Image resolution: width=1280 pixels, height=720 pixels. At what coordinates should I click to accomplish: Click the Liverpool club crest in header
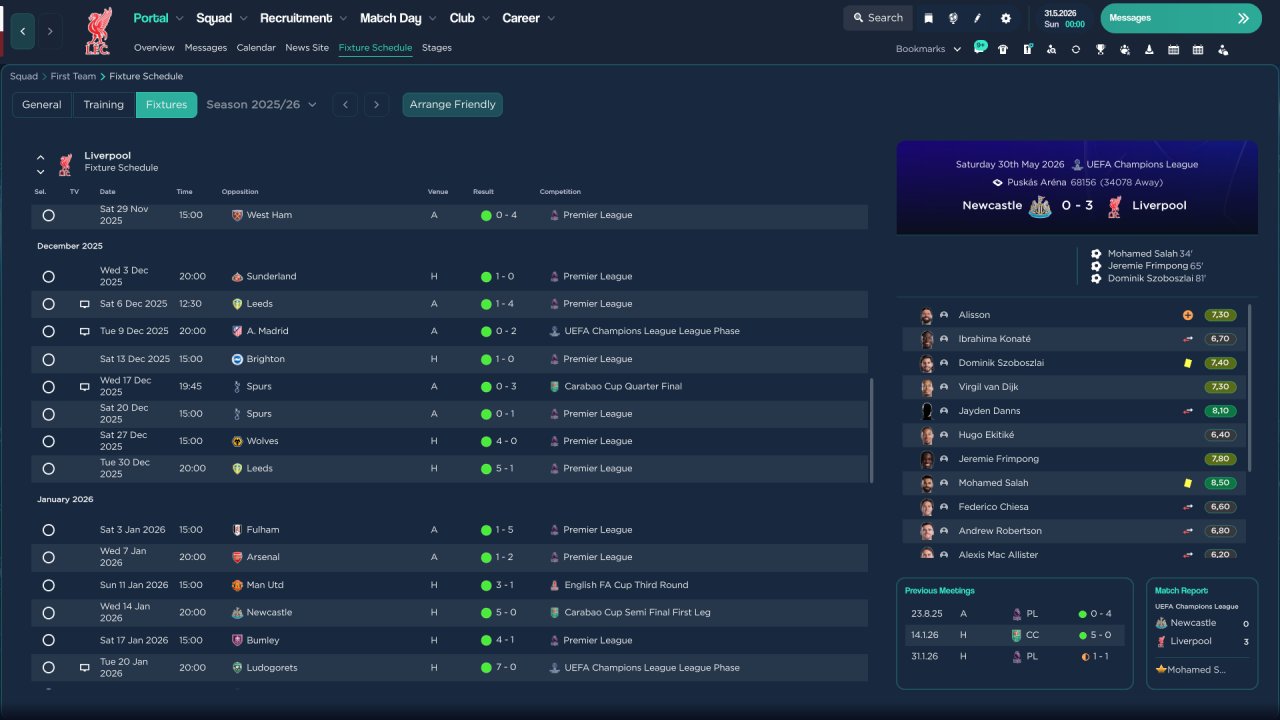pyautogui.click(x=98, y=31)
